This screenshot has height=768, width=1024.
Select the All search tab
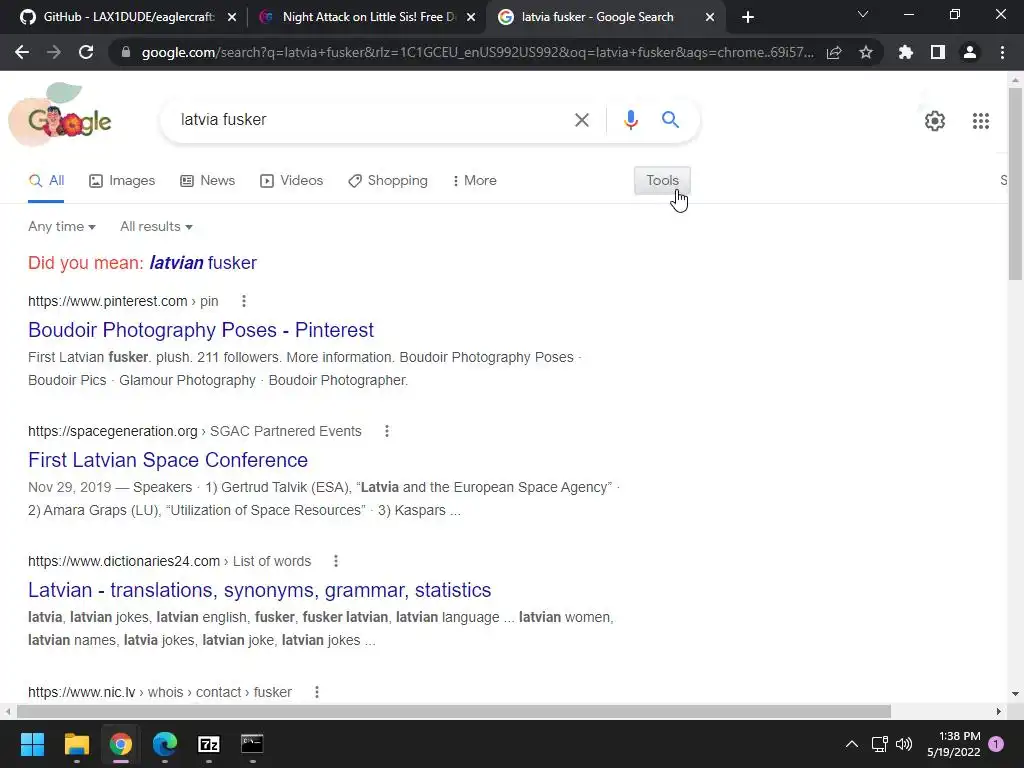[46, 181]
